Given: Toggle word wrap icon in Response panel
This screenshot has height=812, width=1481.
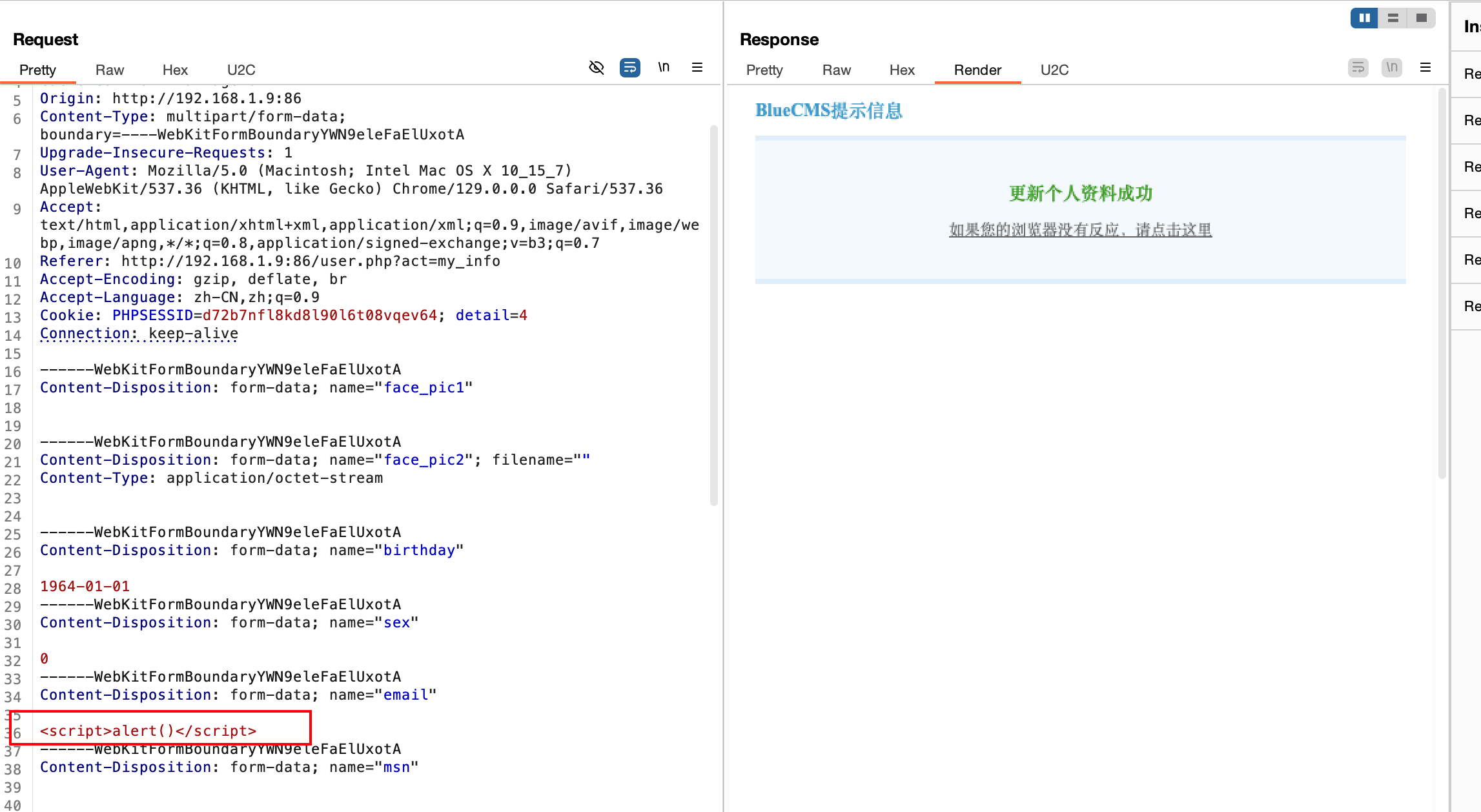Looking at the screenshot, I should point(1358,67).
